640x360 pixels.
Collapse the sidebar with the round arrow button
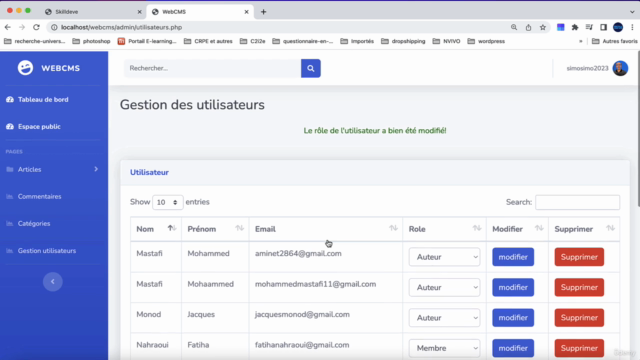[53, 281]
